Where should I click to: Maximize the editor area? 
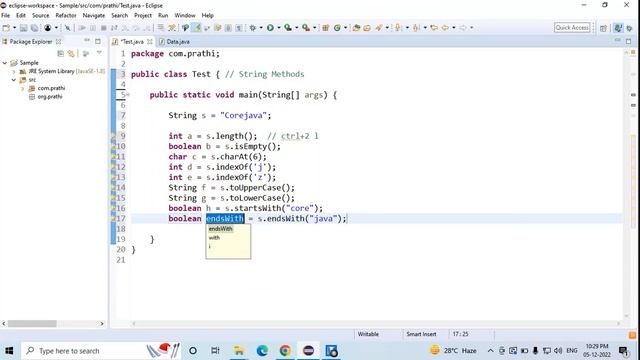pyautogui.click(x=629, y=41)
